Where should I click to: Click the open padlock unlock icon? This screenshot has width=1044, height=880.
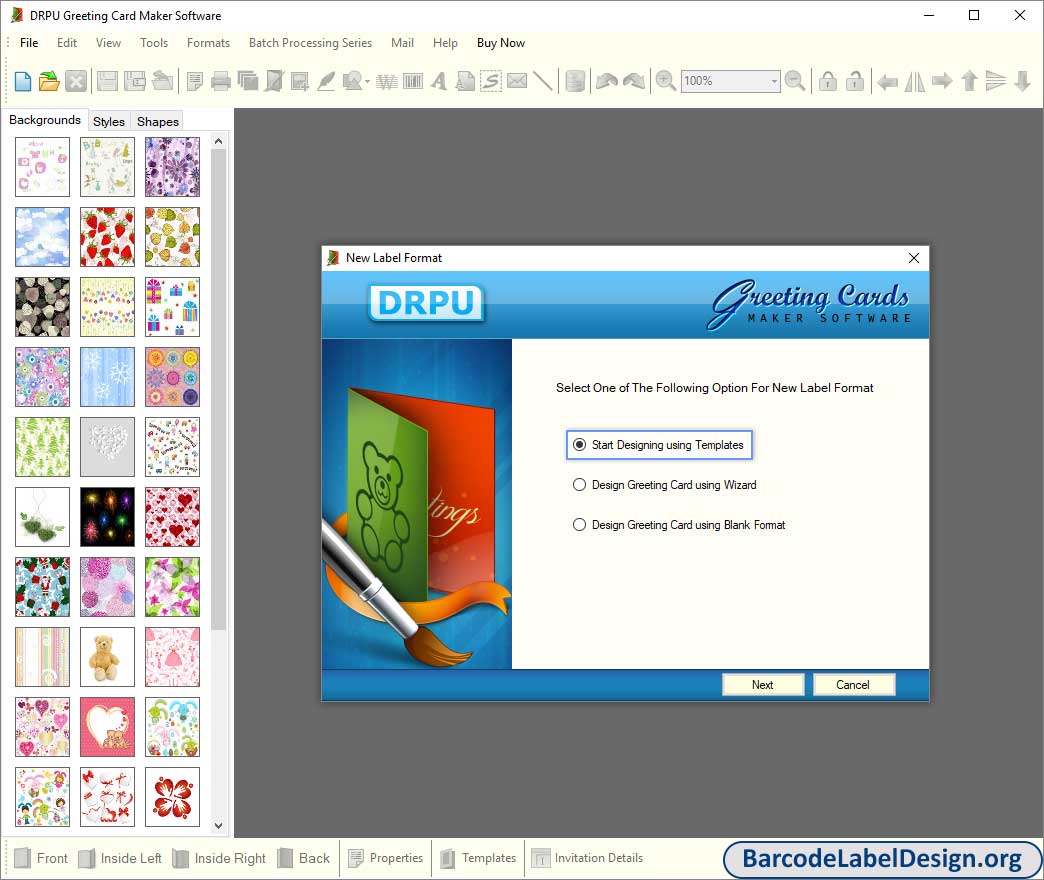coord(854,81)
